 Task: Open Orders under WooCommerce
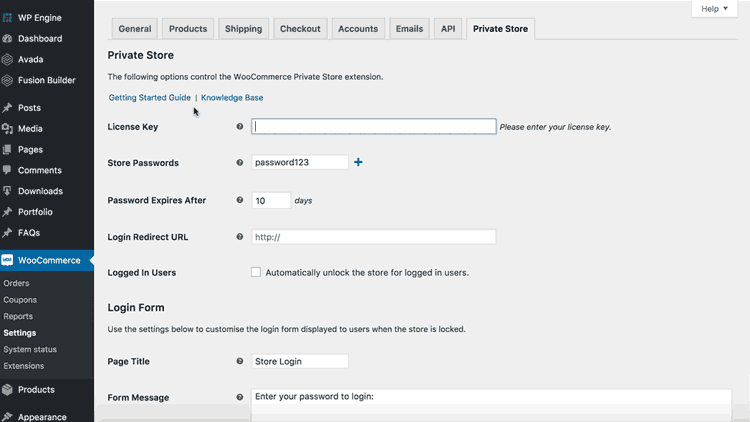[x=16, y=283]
